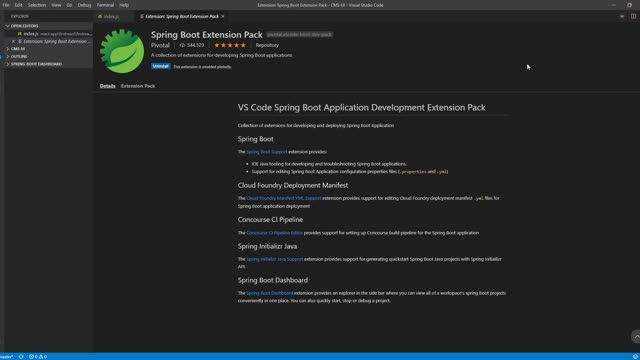640x360 pixels.
Task: Open the Cloud Foundry Manifest YML Support link
Action: (284, 198)
